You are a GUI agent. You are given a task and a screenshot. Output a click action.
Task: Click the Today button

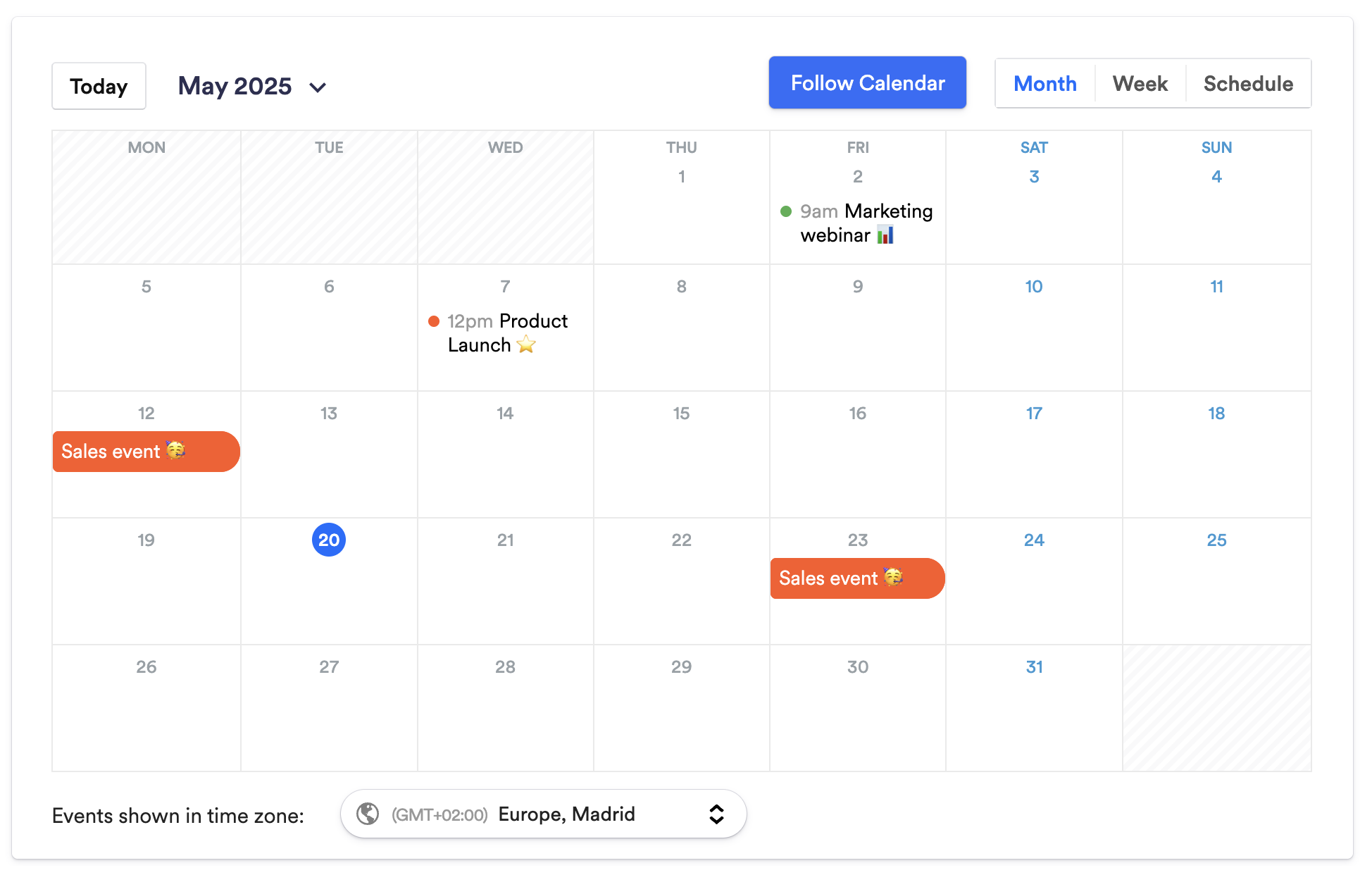coord(99,86)
